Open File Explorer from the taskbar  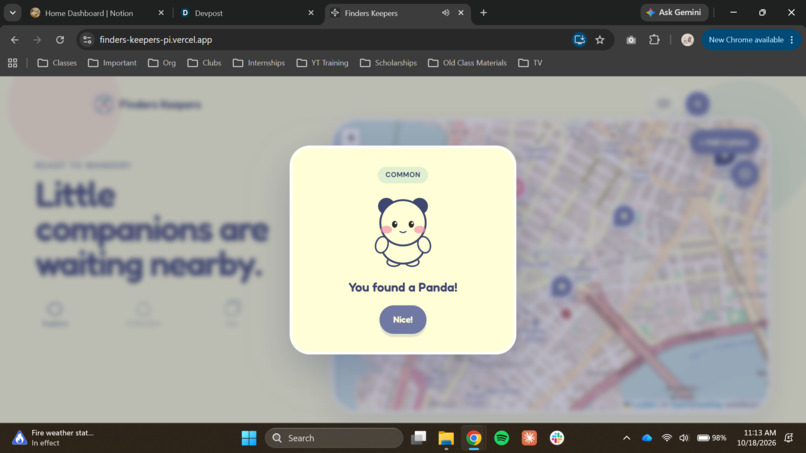point(446,438)
